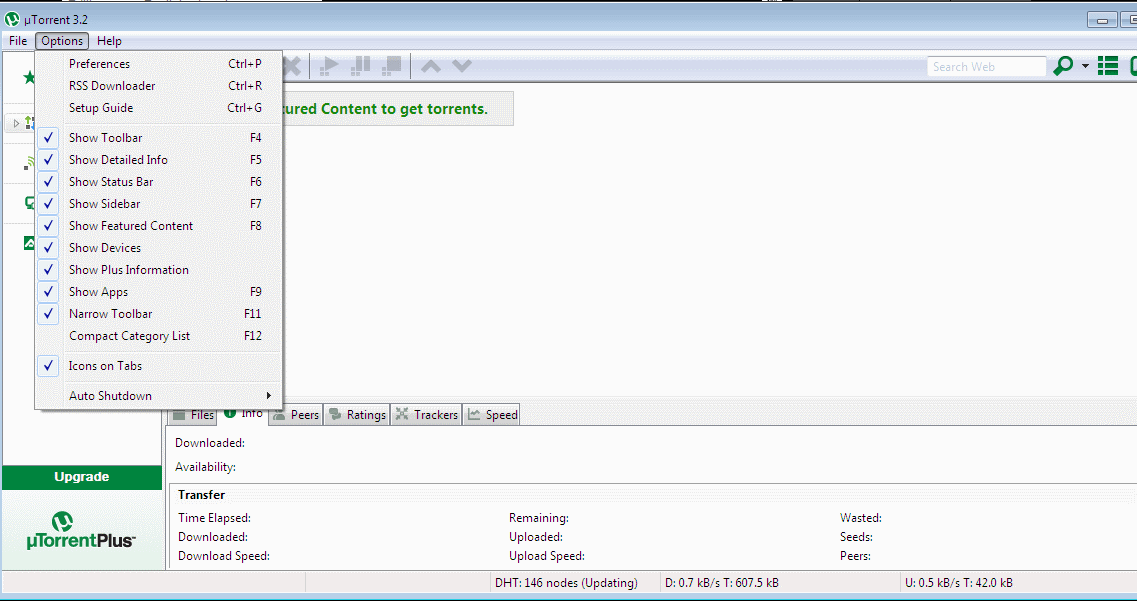Image resolution: width=1137 pixels, height=601 pixels.
Task: Click the Ratings tab icon
Action: tap(335, 415)
